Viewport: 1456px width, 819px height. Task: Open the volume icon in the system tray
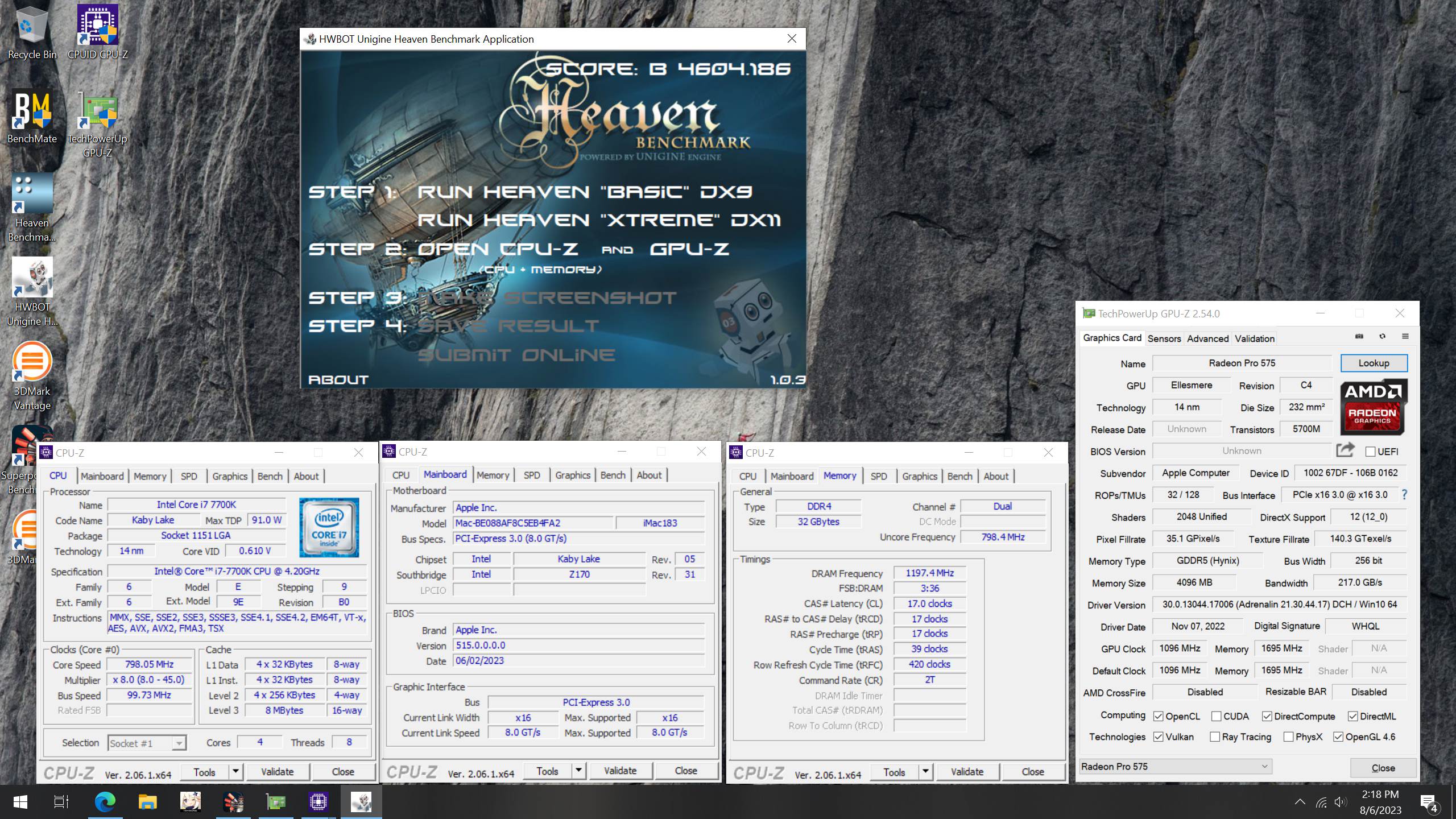tap(1341, 803)
